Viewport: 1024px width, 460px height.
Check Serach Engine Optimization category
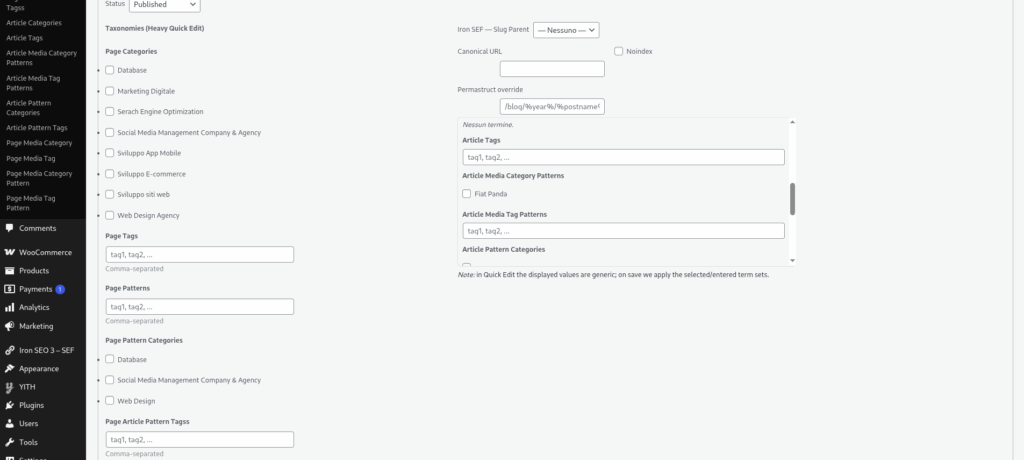[x=110, y=111]
